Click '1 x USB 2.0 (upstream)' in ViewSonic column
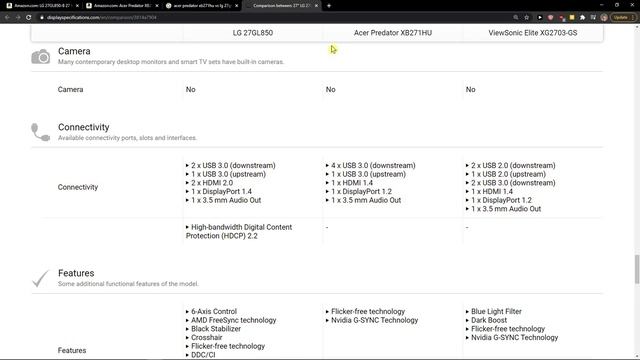Viewport: 640px width, 360px height. (x=508, y=174)
